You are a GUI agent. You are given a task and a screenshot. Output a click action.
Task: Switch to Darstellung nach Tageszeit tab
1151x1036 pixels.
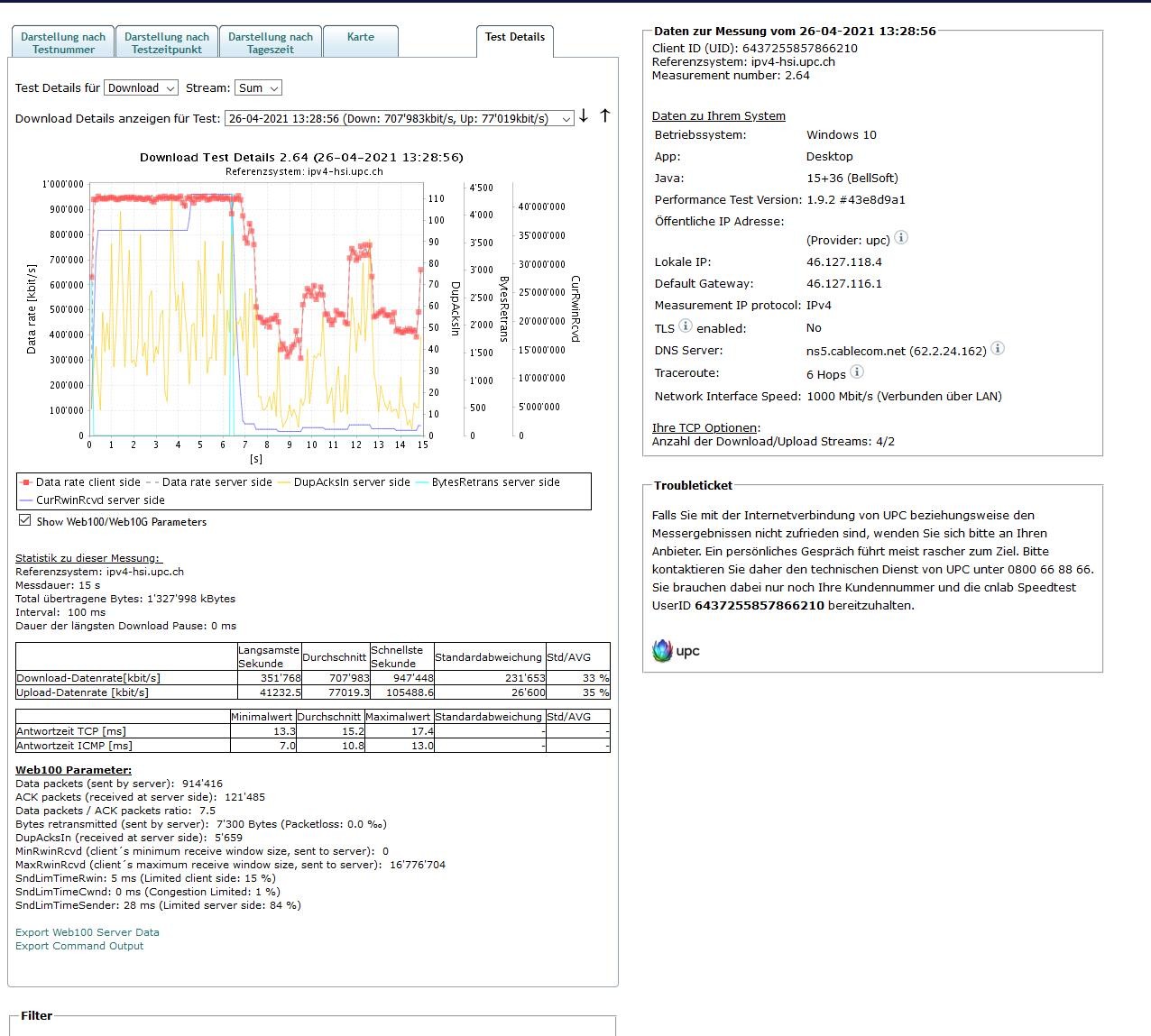point(270,42)
